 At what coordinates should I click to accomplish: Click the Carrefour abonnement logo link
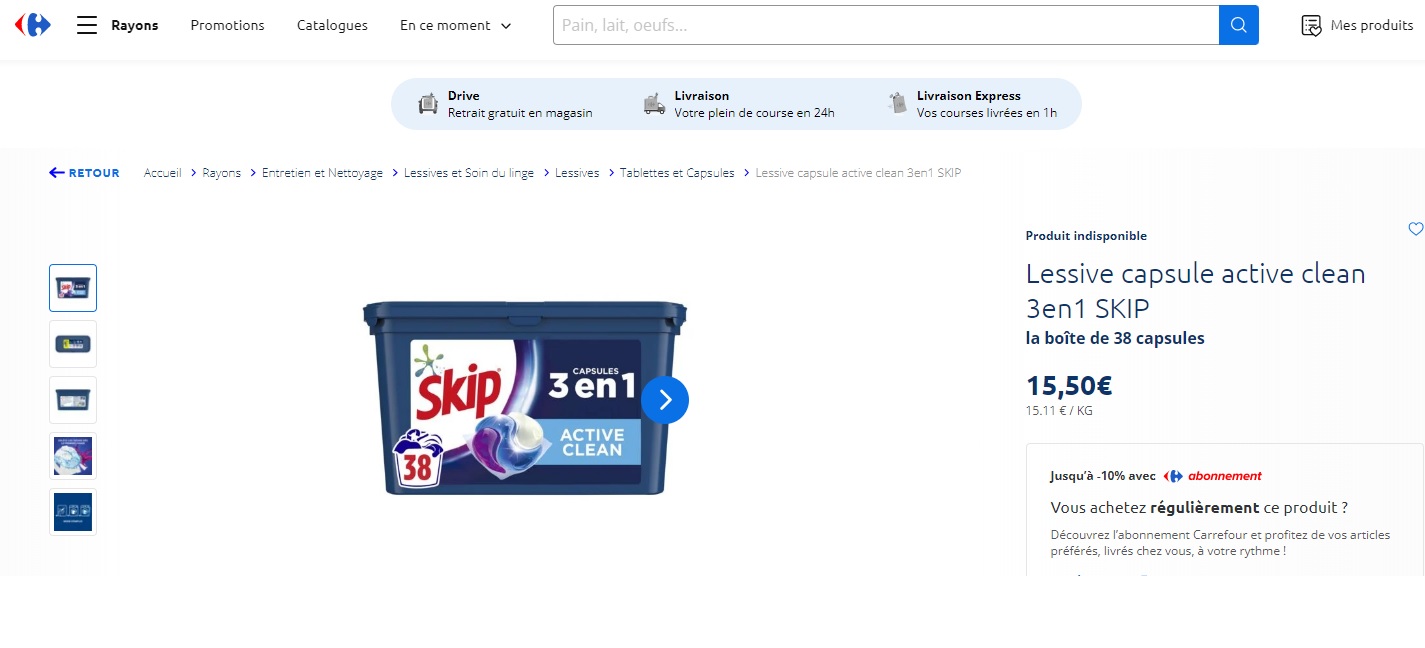(1212, 476)
